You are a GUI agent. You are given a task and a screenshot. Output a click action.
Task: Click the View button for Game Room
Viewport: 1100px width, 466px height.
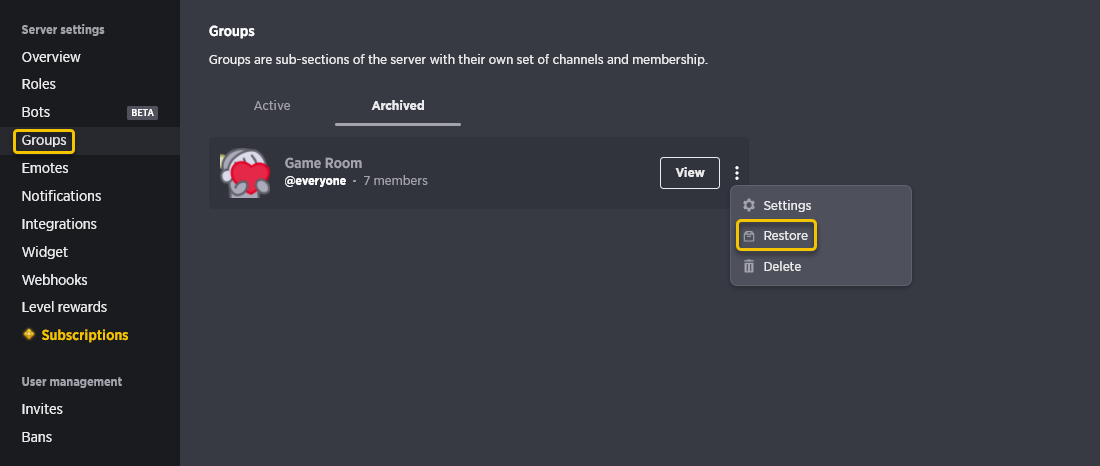[x=690, y=173]
